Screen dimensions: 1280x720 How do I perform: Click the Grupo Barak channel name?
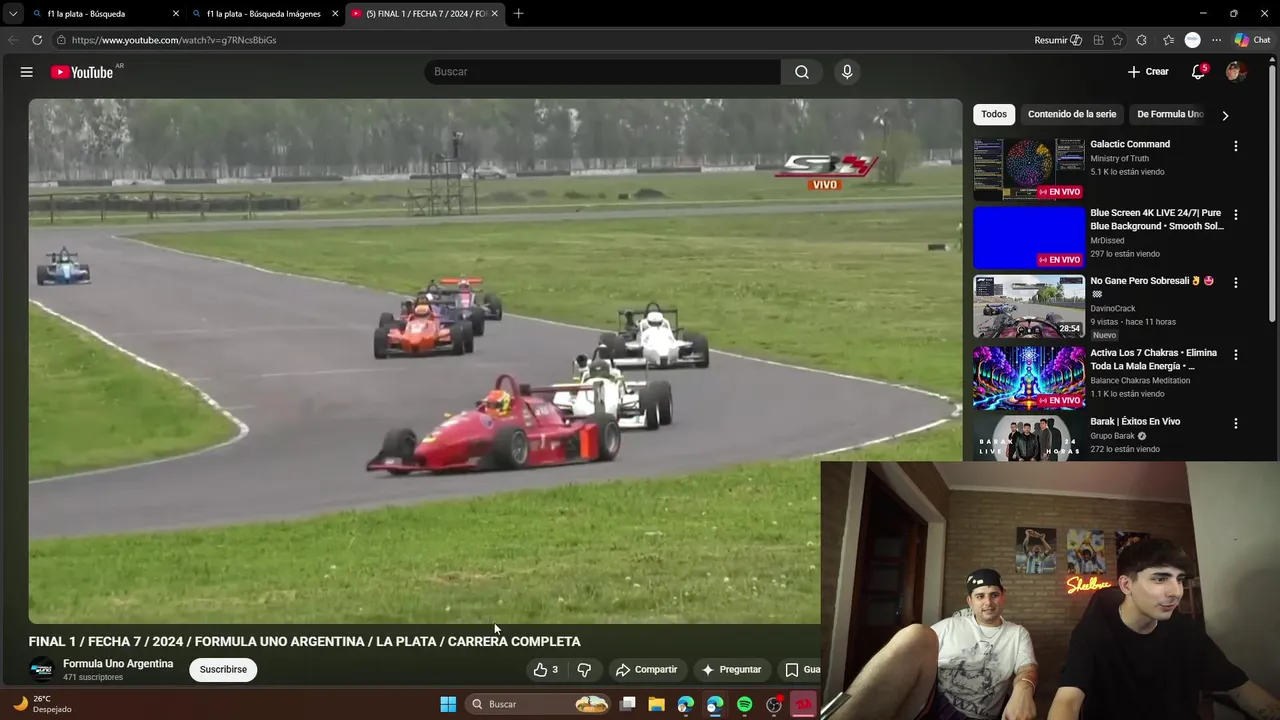[1112, 436]
